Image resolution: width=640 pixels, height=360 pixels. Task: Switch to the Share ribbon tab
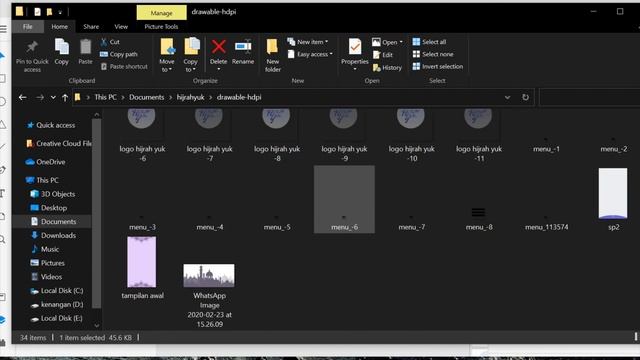(91, 27)
